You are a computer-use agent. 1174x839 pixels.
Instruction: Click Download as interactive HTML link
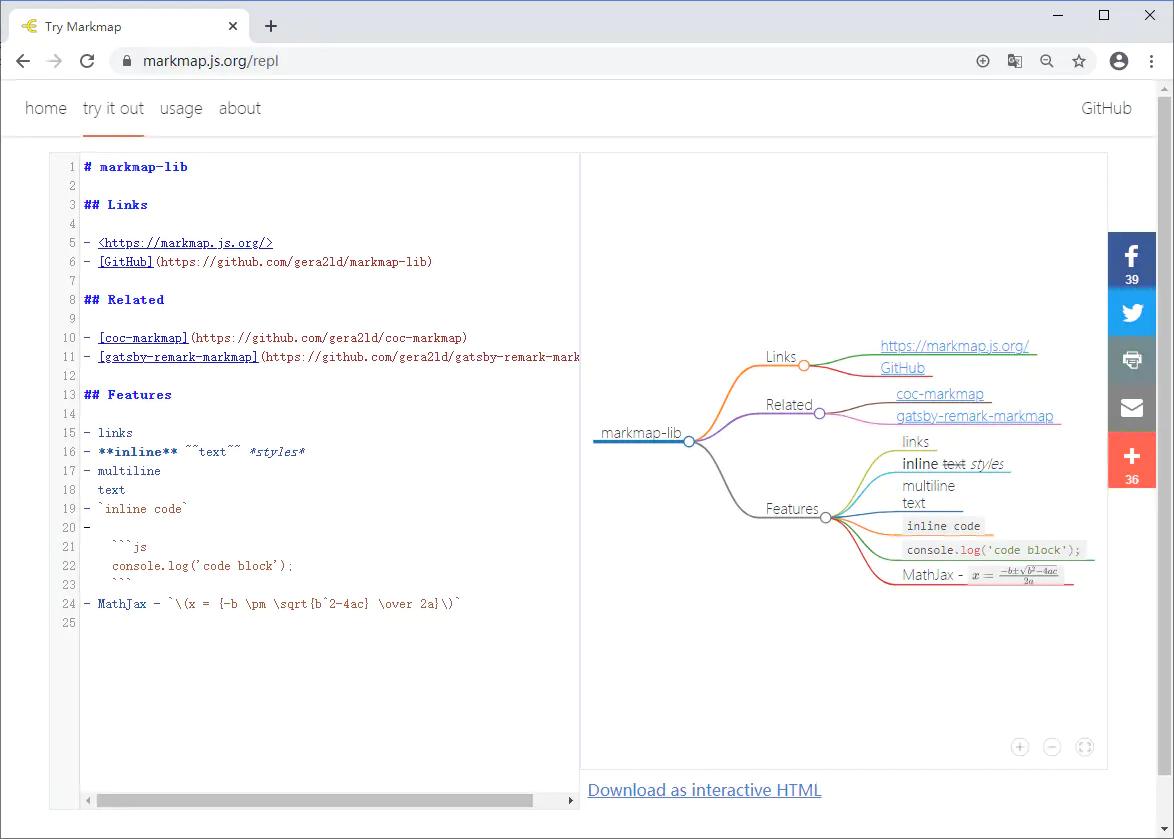tap(704, 790)
